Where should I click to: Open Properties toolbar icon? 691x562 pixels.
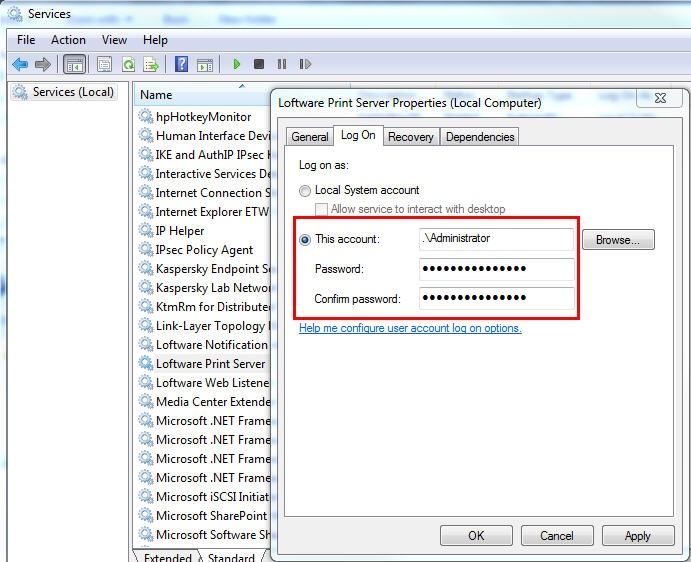104,65
